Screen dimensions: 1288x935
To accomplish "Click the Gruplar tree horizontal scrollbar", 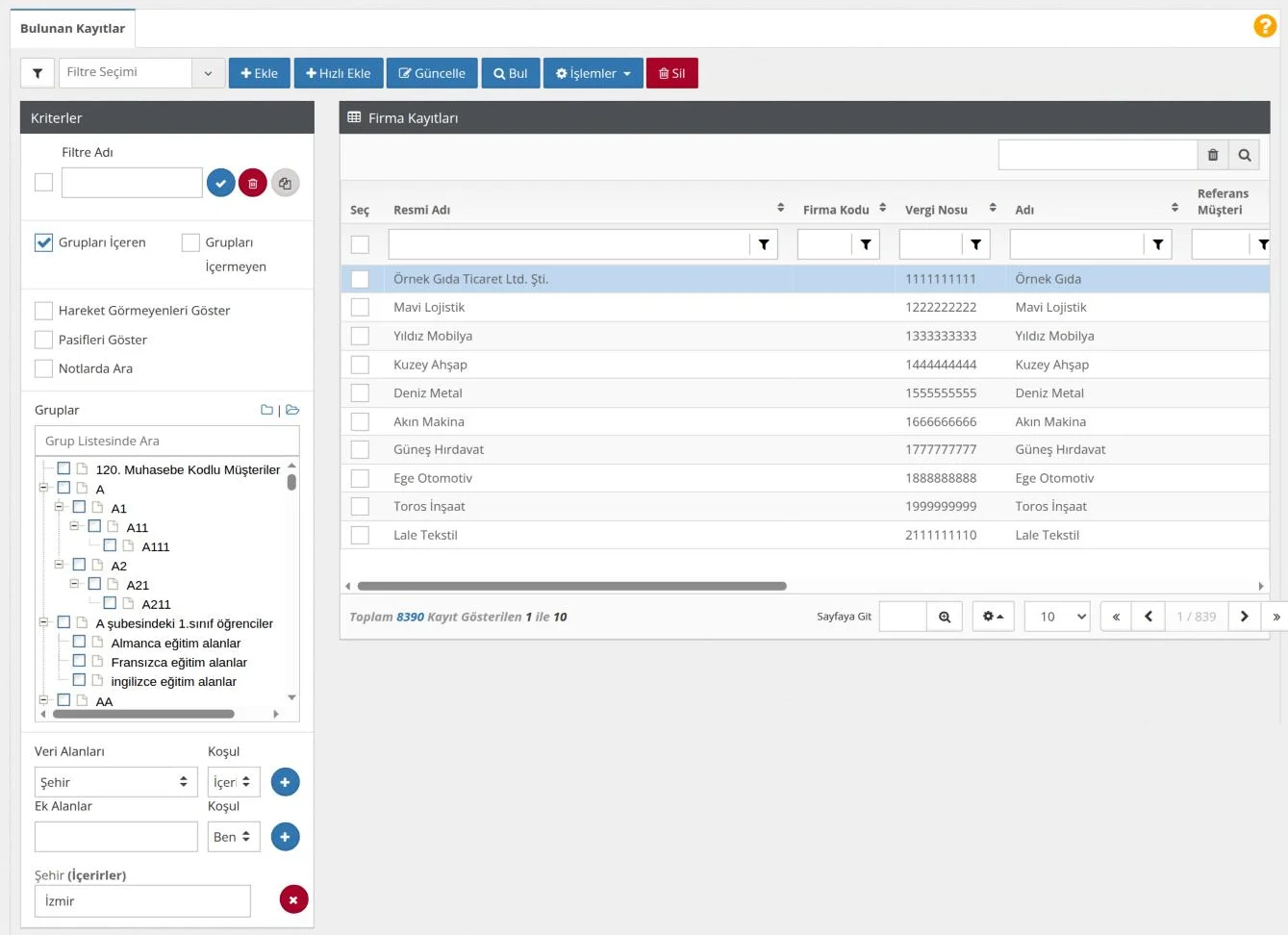I will (143, 714).
